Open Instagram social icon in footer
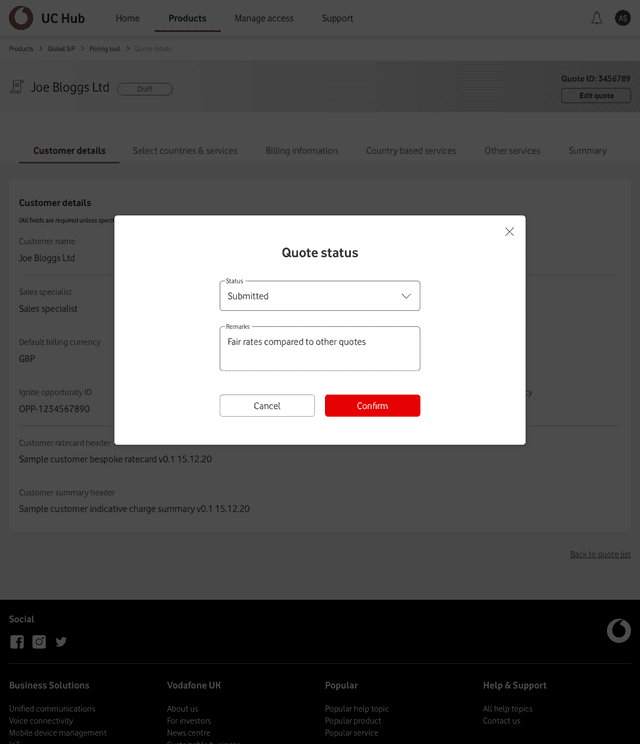Image resolution: width=640 pixels, height=744 pixels. [39, 642]
